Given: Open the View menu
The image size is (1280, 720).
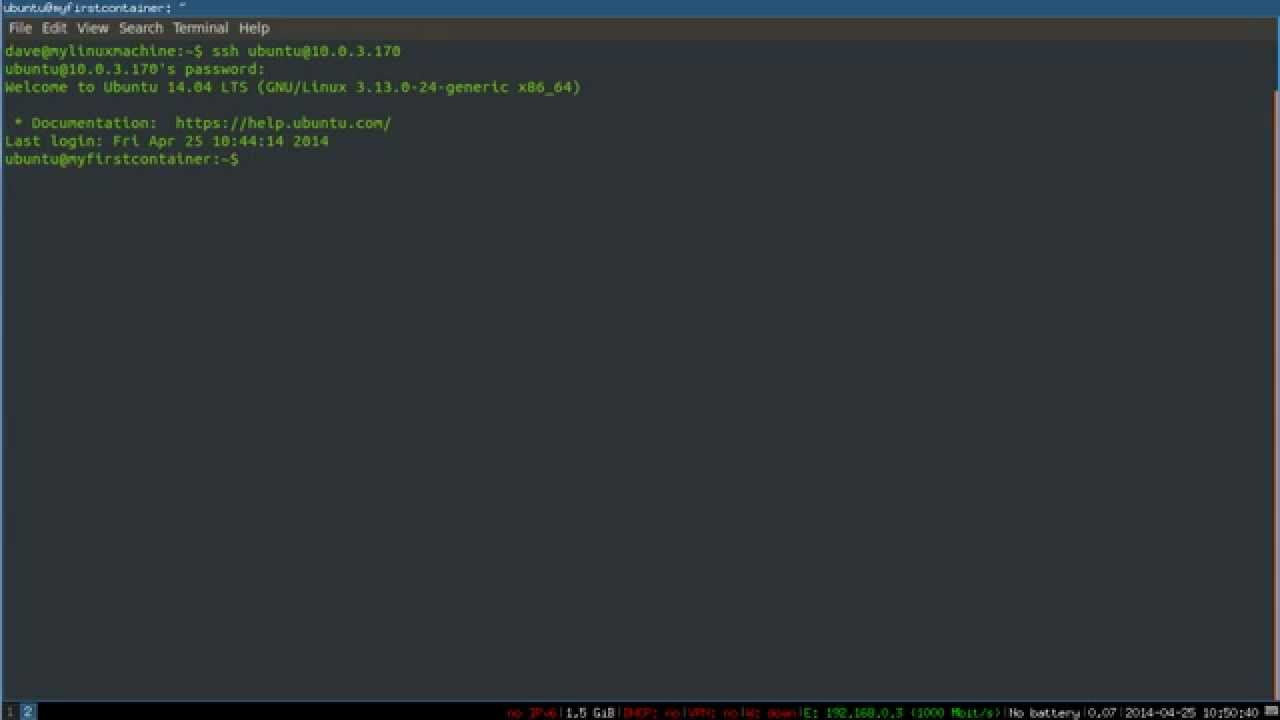Looking at the screenshot, I should tap(92, 28).
